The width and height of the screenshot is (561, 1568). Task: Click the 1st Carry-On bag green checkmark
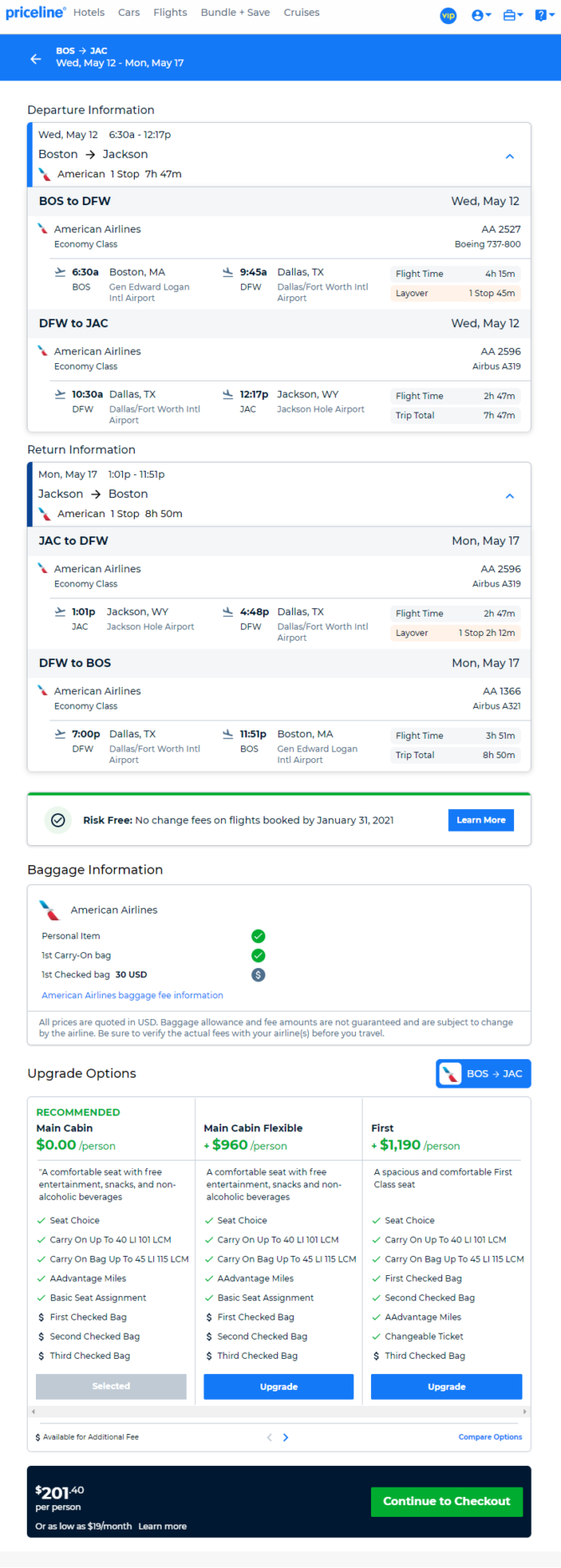259,956
